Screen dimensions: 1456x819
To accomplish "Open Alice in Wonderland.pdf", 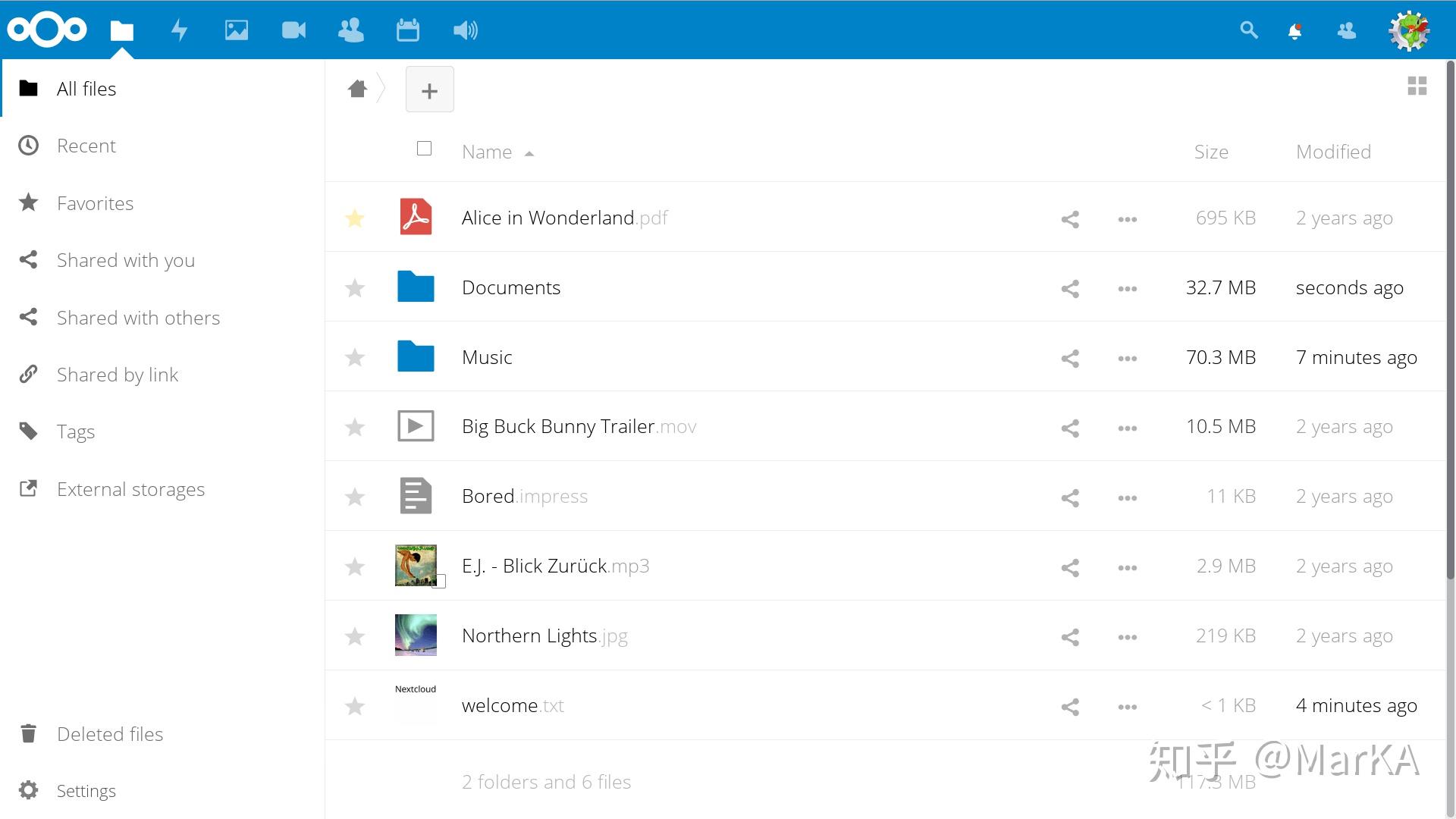I will (x=564, y=218).
